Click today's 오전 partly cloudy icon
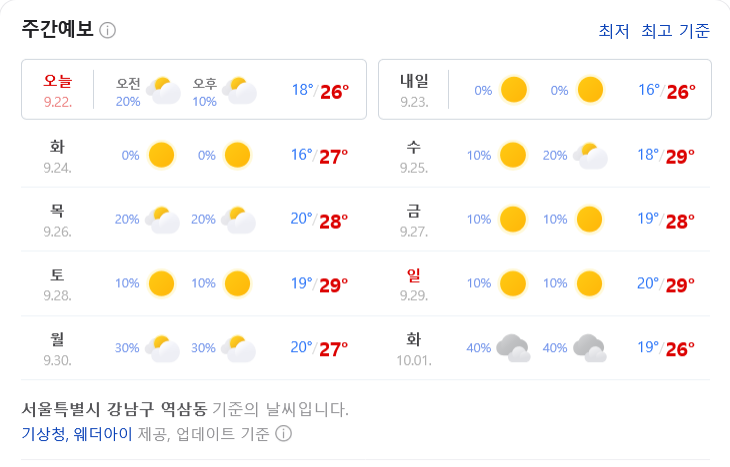This screenshot has width=730, height=467. pos(163,90)
